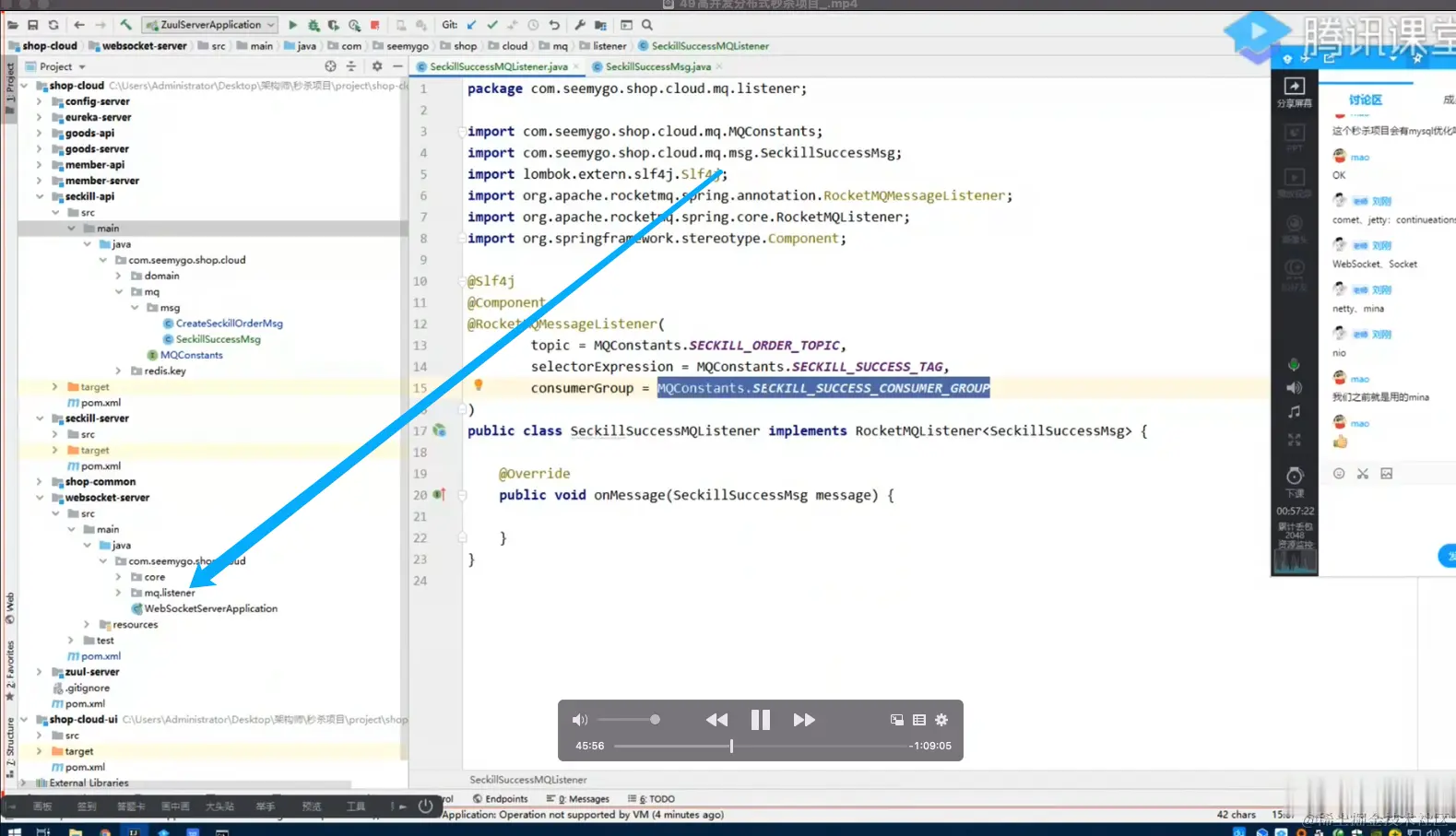Click the fast-forward button in video player
Viewport: 1456px width, 836px height.
click(x=804, y=720)
